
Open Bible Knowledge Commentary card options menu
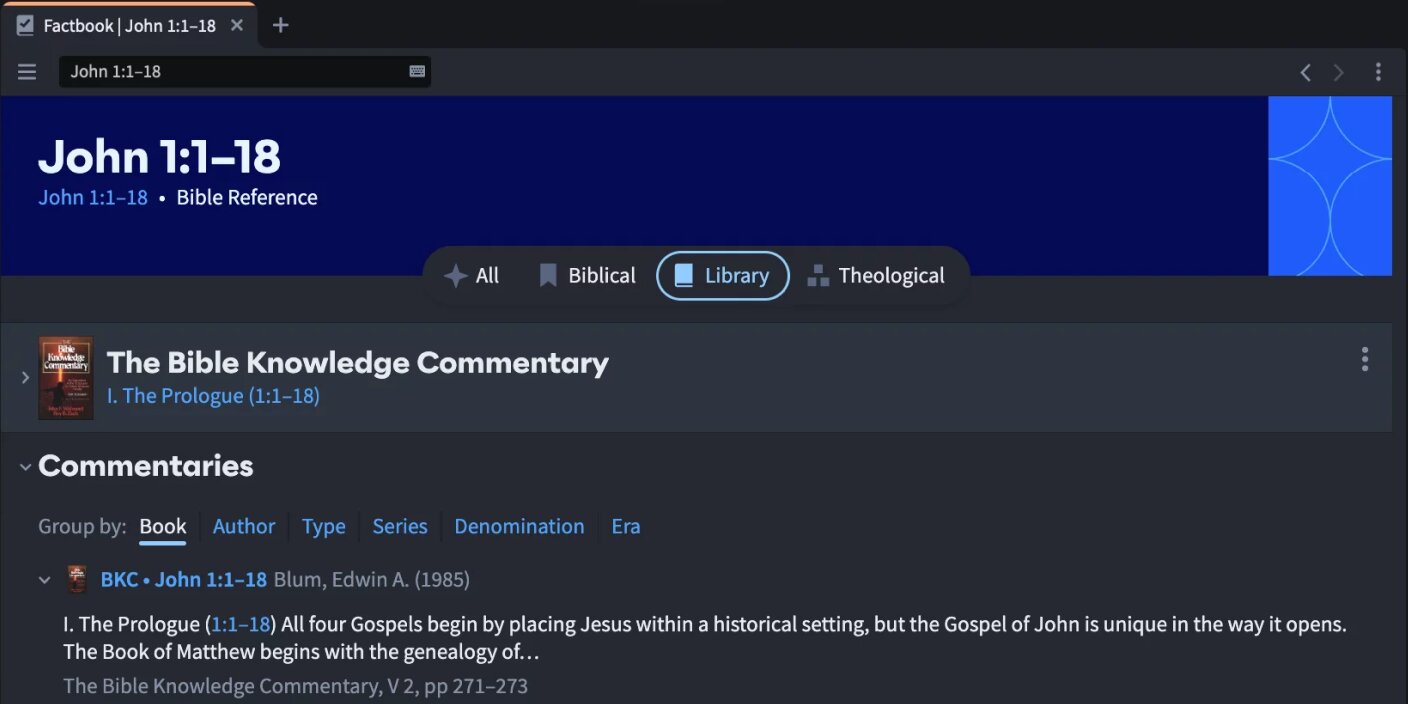(x=1364, y=359)
